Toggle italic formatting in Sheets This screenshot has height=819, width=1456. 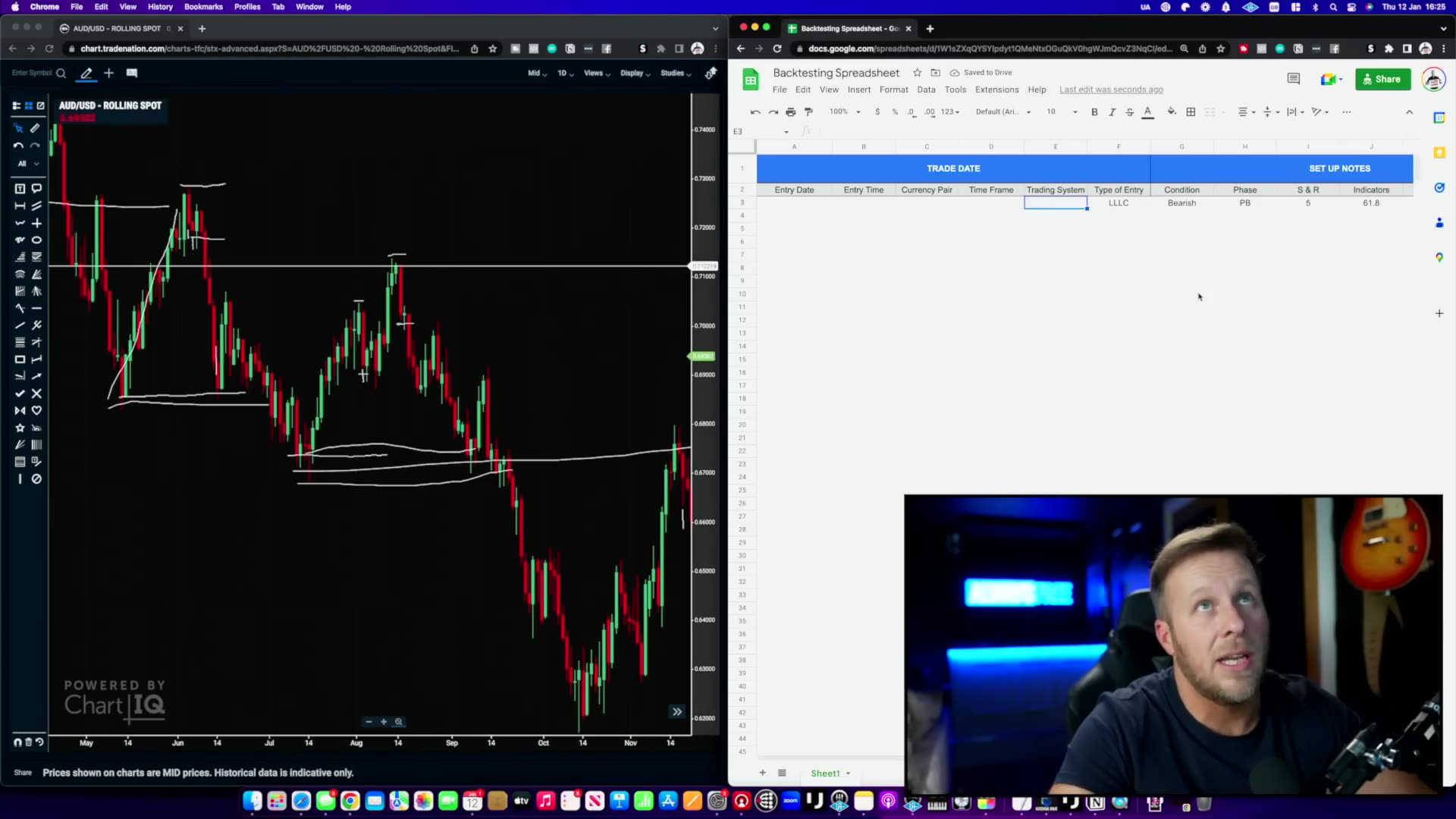click(1112, 111)
